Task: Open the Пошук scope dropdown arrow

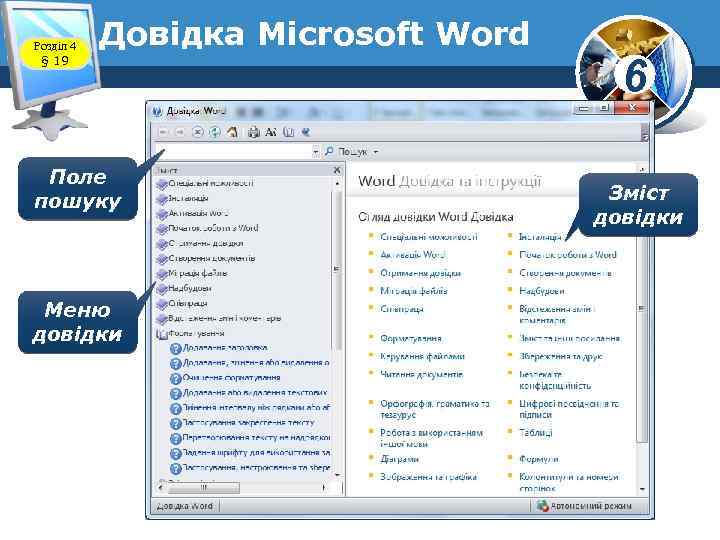Action: click(x=376, y=152)
